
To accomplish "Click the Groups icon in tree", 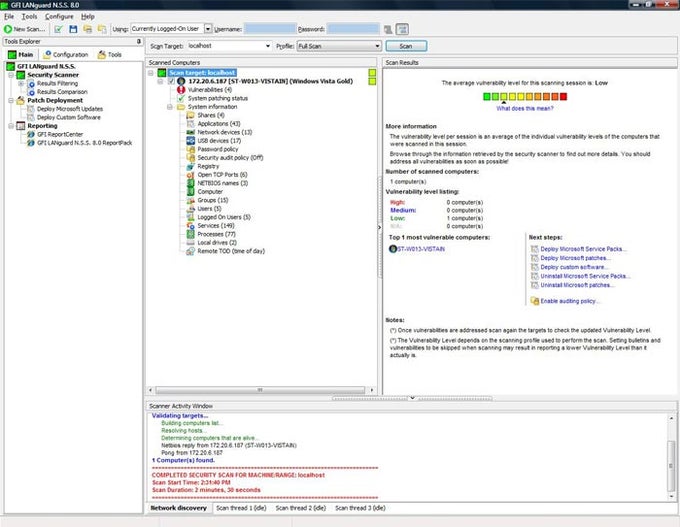I will pyautogui.click(x=190, y=200).
